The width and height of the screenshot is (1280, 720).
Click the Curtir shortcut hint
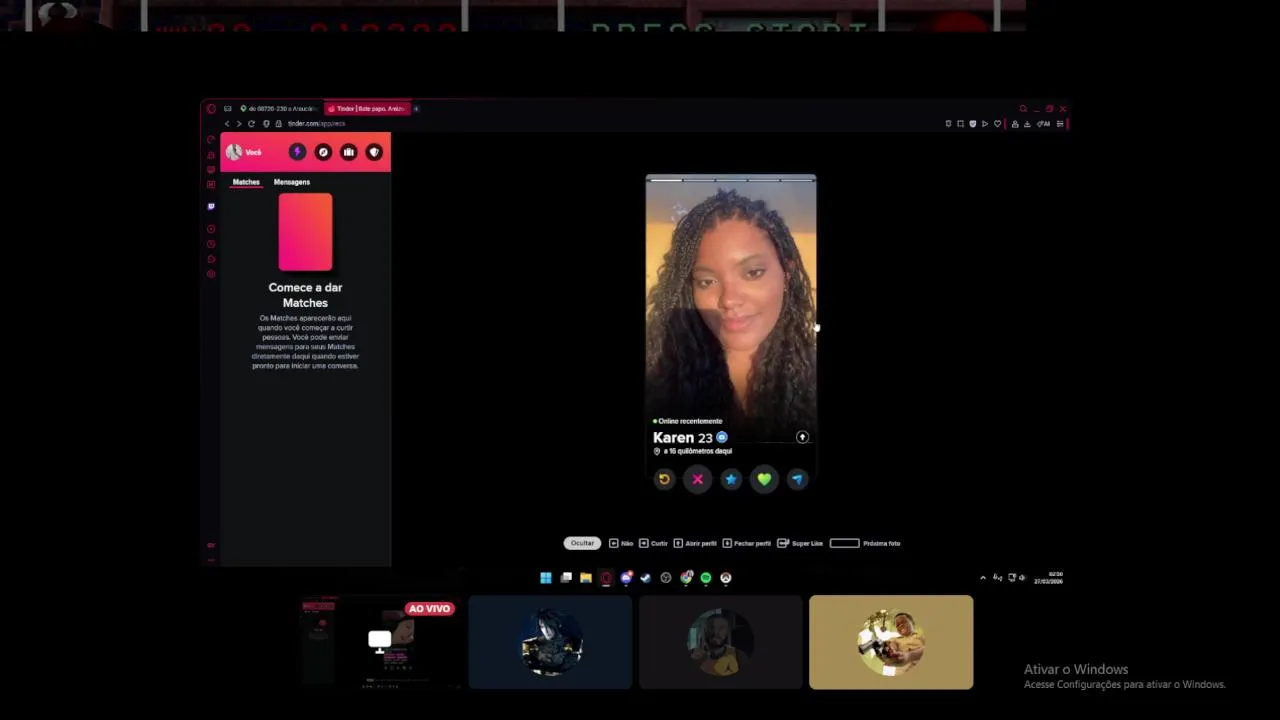[653, 543]
